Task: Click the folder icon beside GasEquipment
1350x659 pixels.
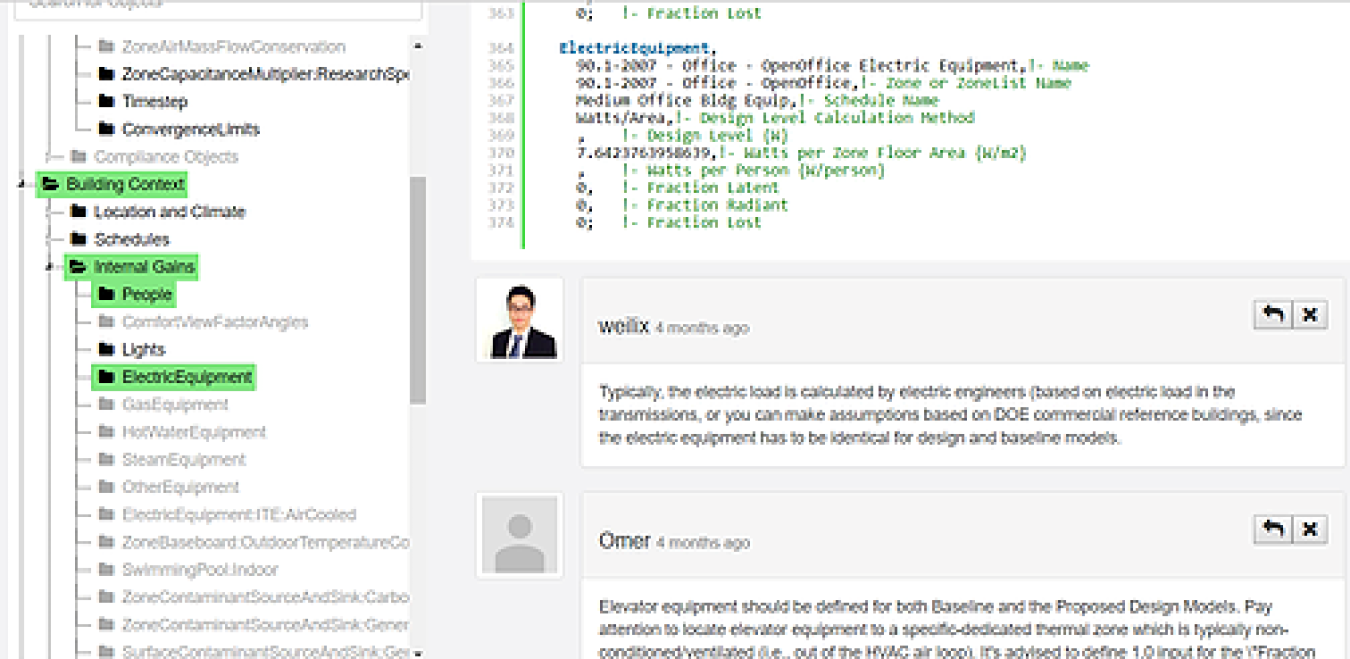Action: 107,404
